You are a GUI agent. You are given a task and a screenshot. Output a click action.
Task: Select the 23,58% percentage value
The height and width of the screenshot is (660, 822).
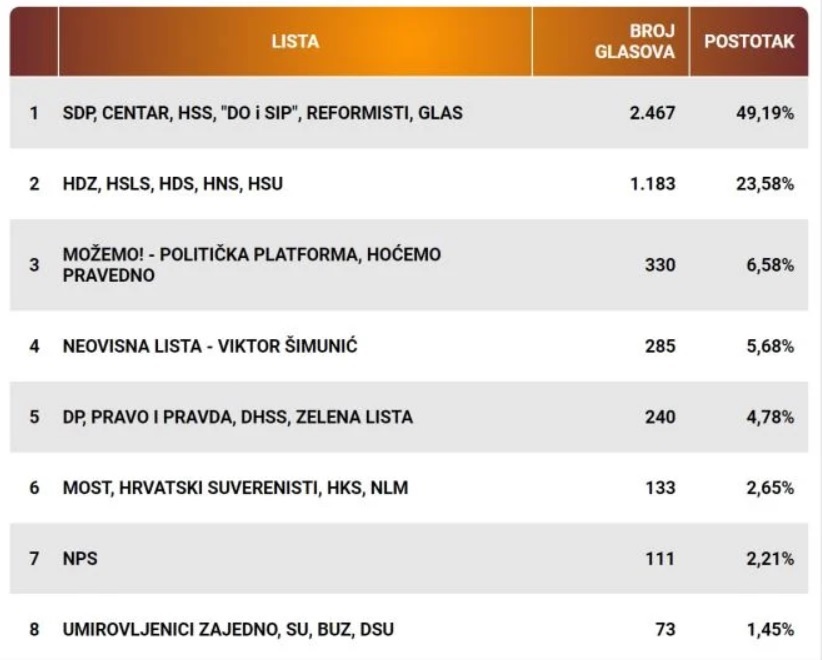765,183
